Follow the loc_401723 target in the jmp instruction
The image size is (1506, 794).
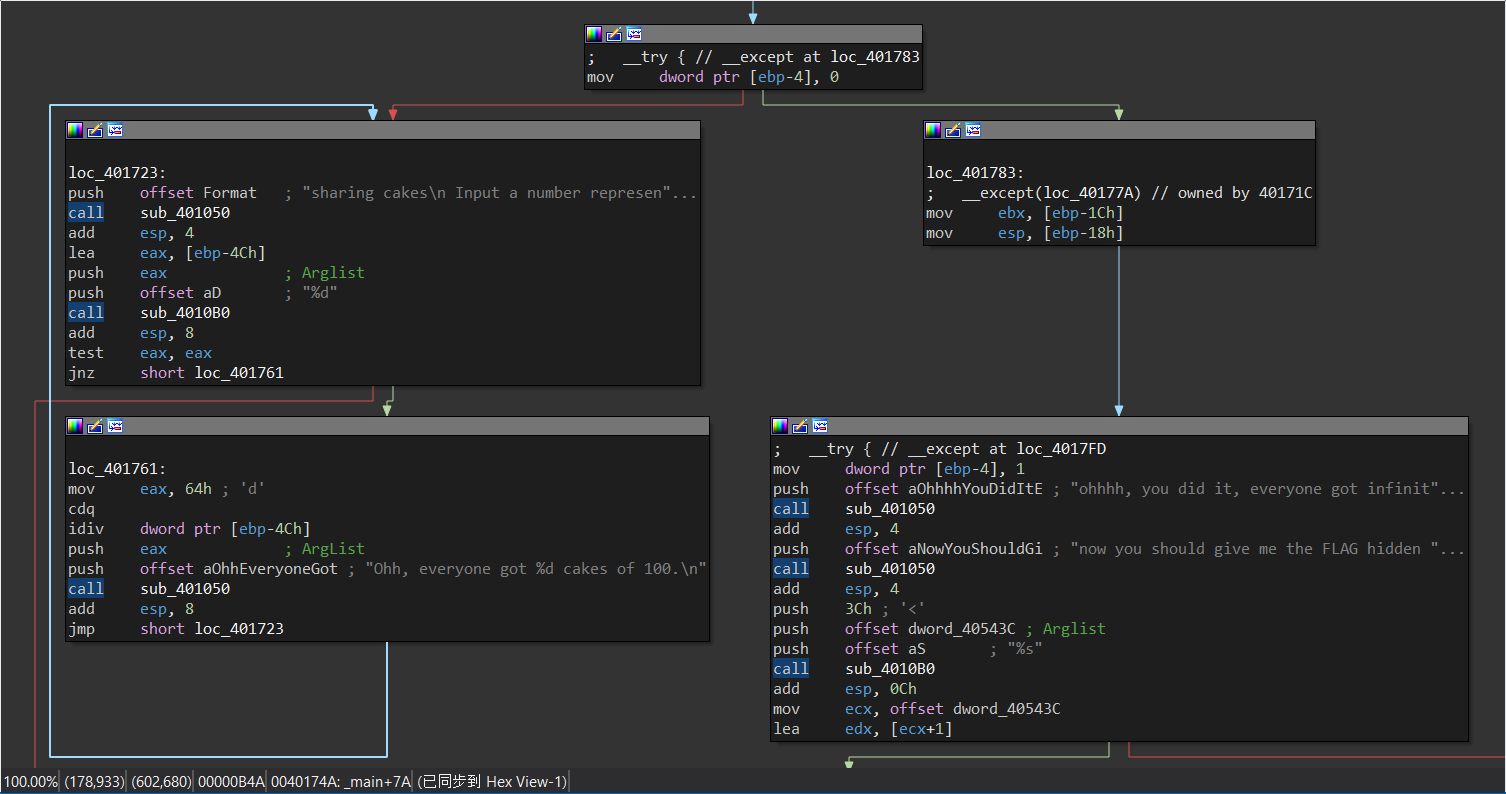(239, 629)
